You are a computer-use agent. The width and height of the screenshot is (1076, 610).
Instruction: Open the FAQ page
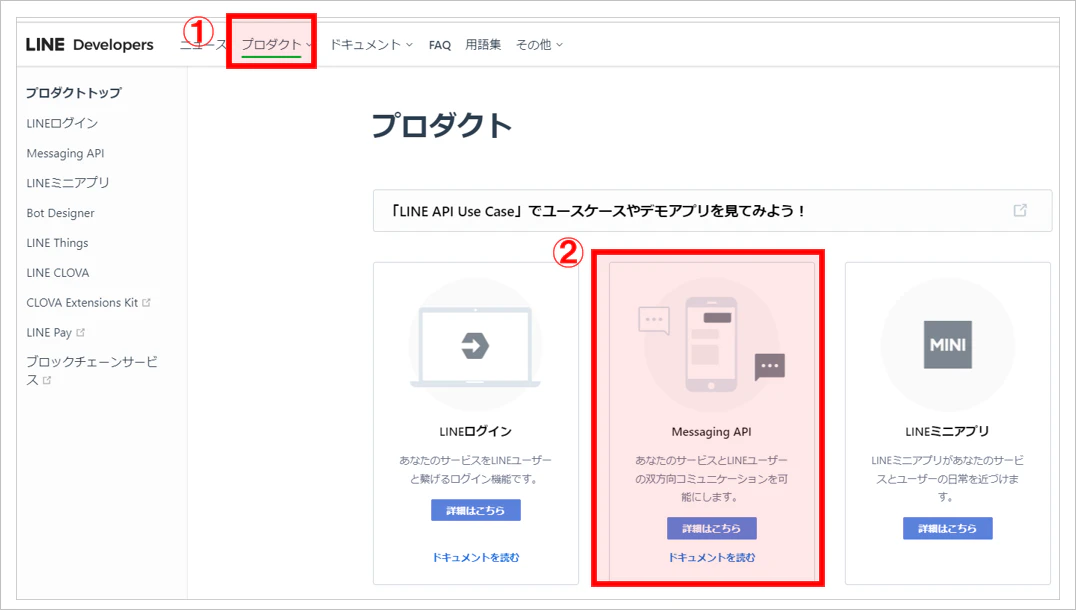(x=440, y=45)
